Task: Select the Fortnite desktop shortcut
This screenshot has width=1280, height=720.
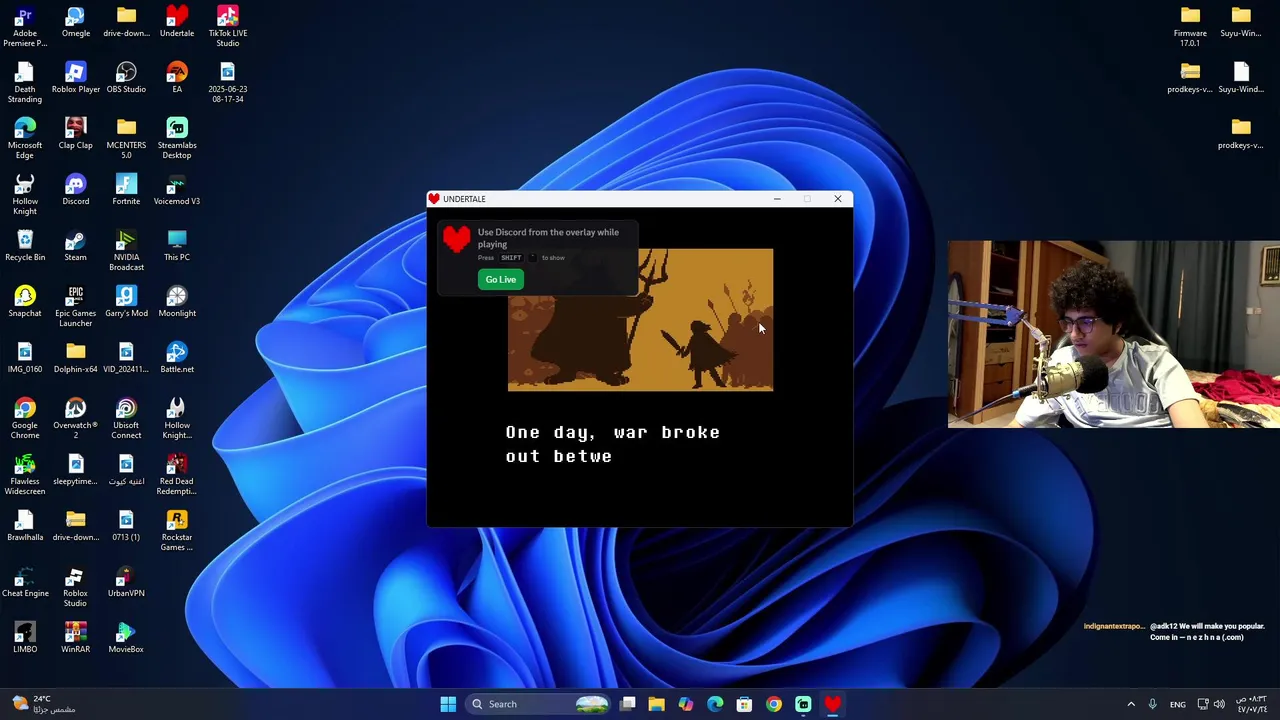Action: [126, 190]
